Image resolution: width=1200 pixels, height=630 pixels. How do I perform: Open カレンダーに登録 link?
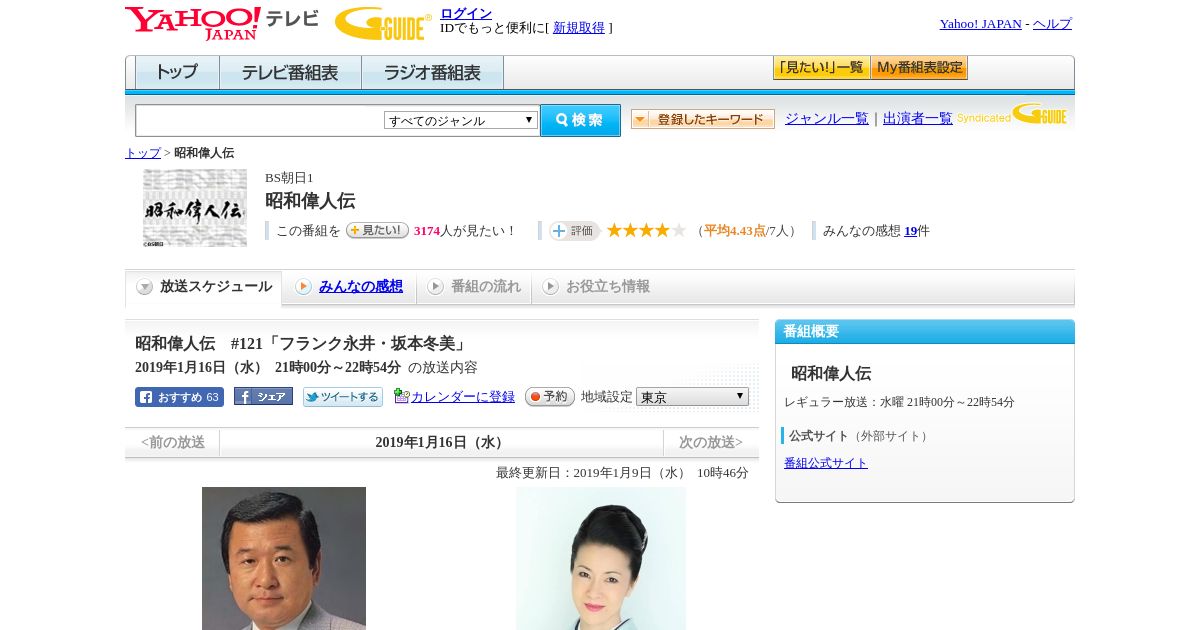pos(463,397)
